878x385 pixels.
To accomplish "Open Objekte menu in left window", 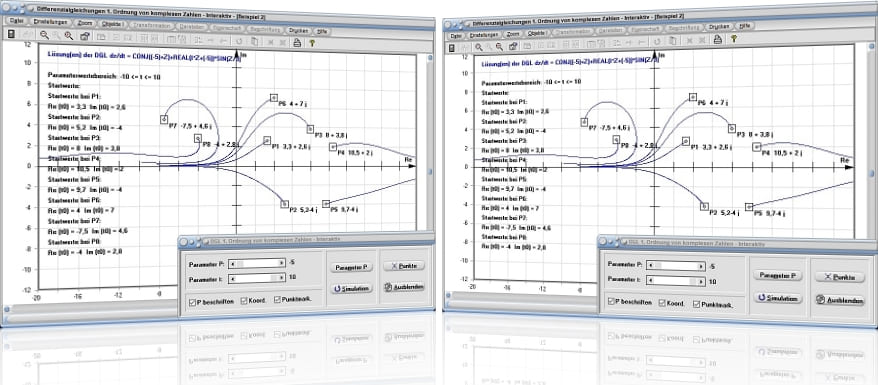I will pyautogui.click(x=114, y=25).
